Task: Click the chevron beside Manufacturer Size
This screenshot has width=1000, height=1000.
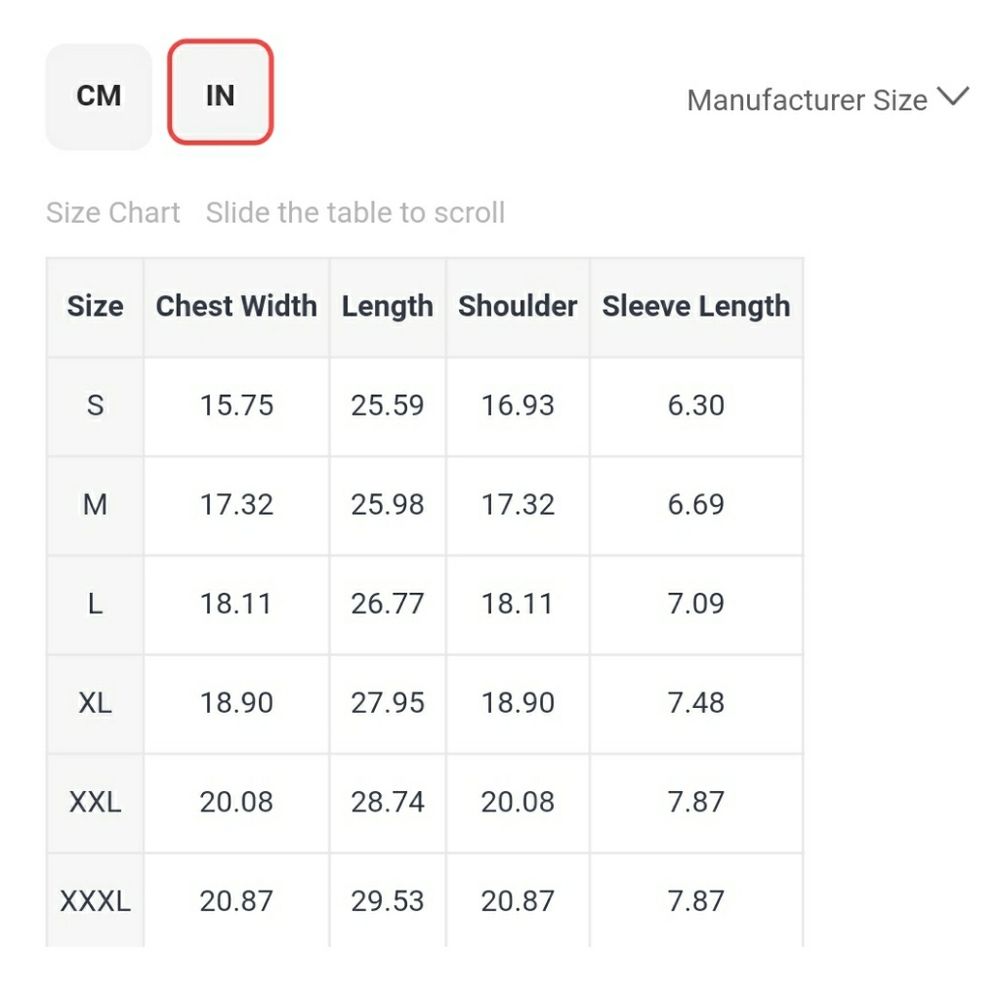Action: [953, 97]
